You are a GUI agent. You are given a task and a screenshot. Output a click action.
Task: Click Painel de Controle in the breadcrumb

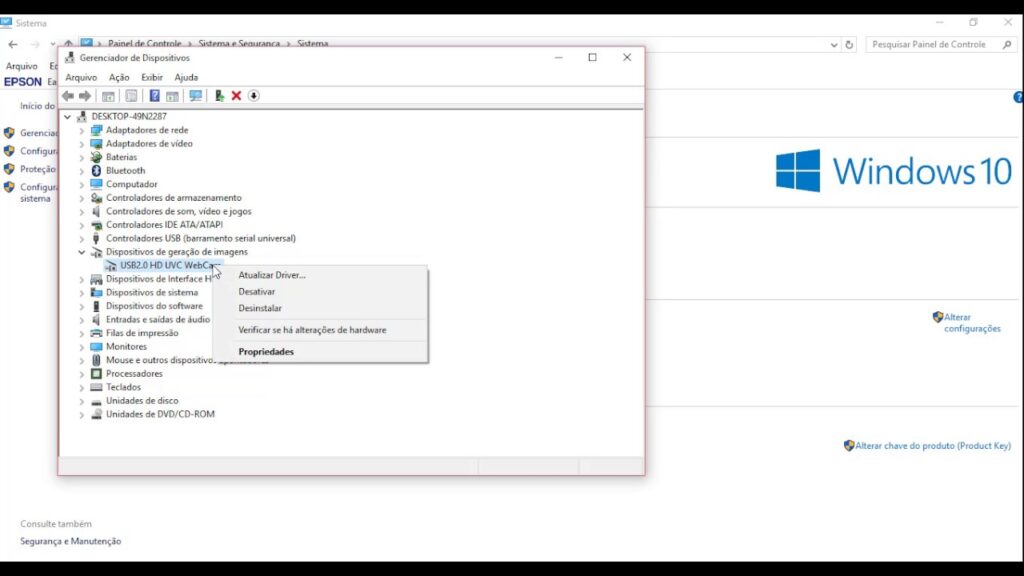[x=144, y=44]
